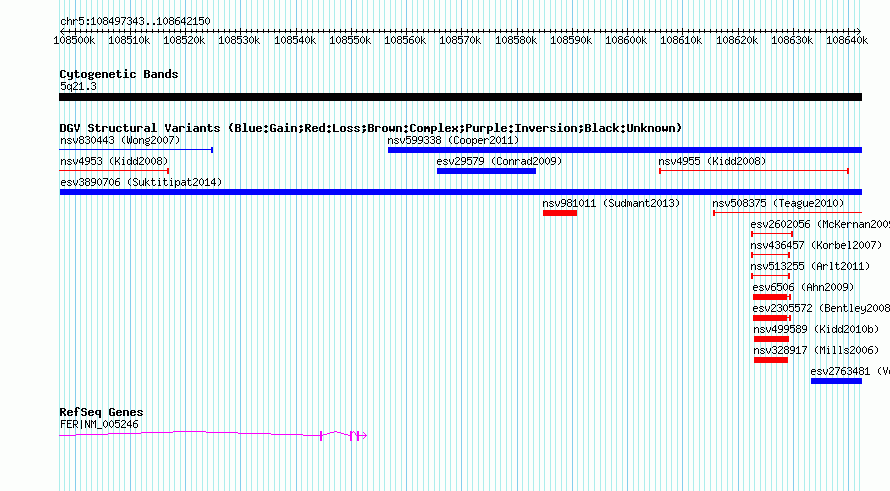Viewport: 890px width, 491px height.
Task: Select the red esv2602056 loss line
Action: point(772,234)
